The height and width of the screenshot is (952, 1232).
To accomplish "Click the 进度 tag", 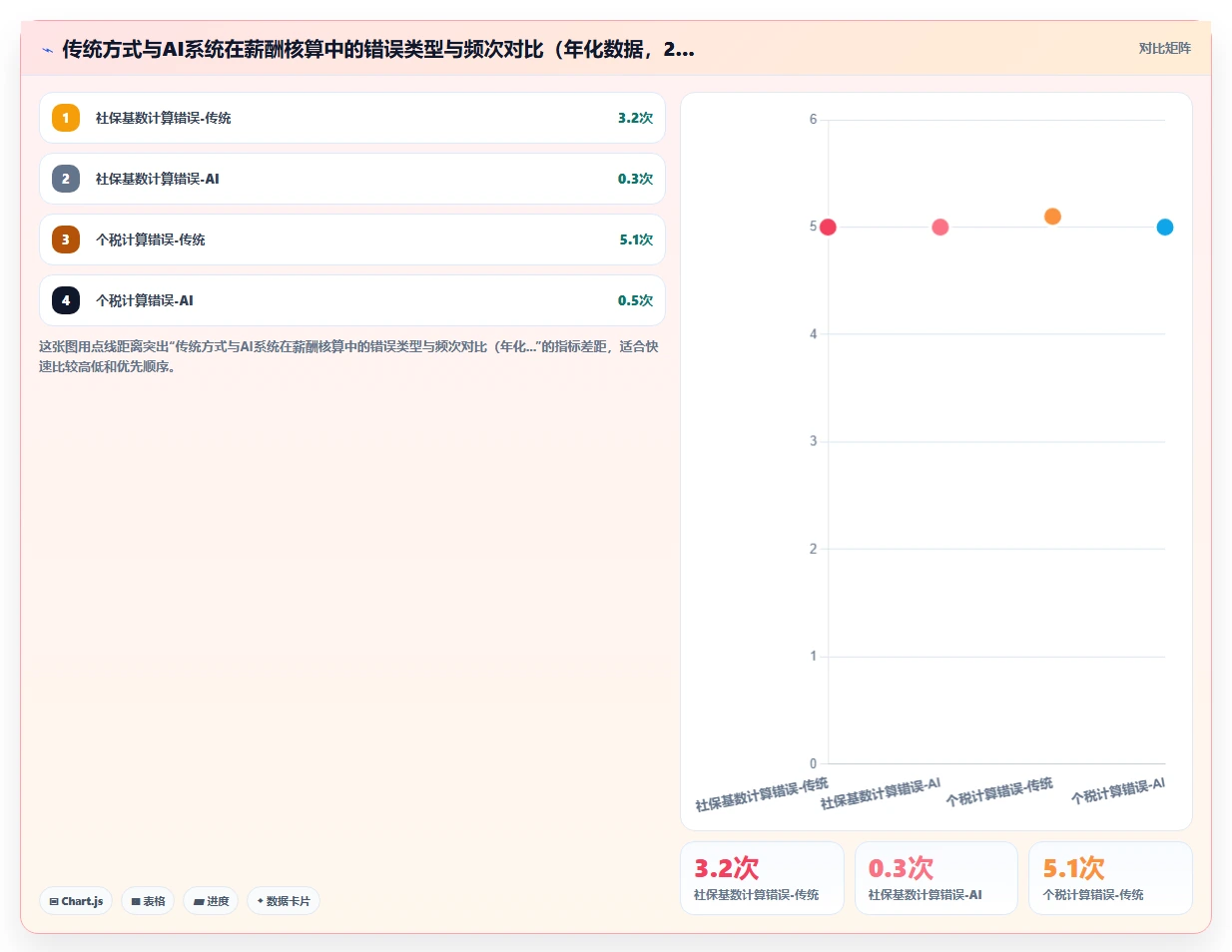I will coord(211,901).
